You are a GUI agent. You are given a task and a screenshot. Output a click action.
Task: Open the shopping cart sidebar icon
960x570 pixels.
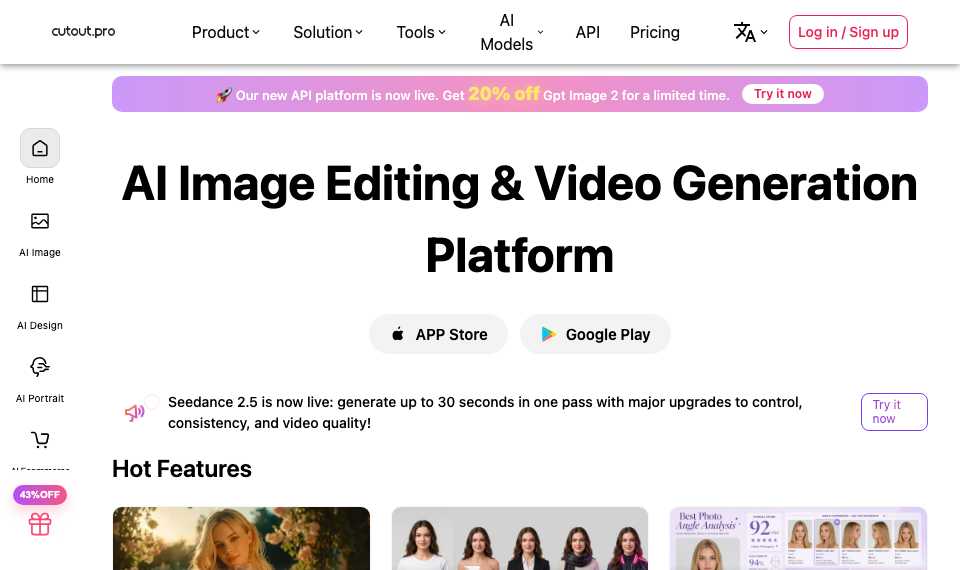click(x=40, y=440)
